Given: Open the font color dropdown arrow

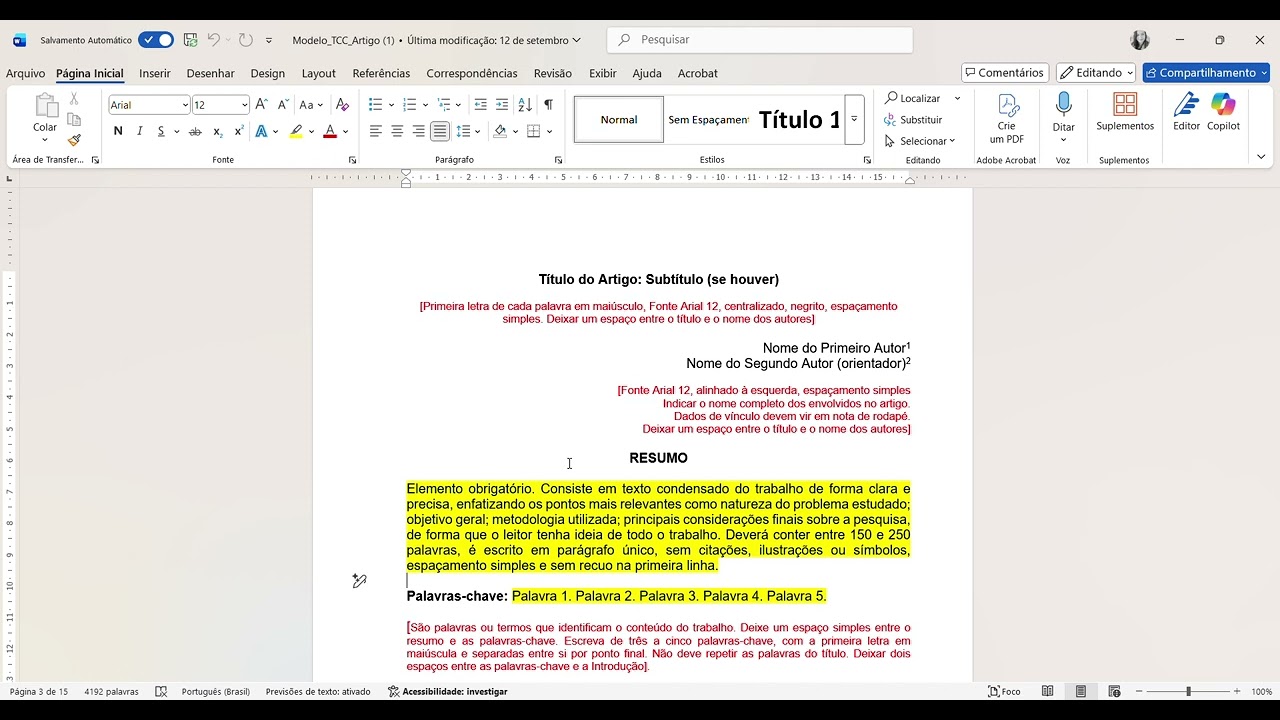Looking at the screenshot, I should 346,131.
